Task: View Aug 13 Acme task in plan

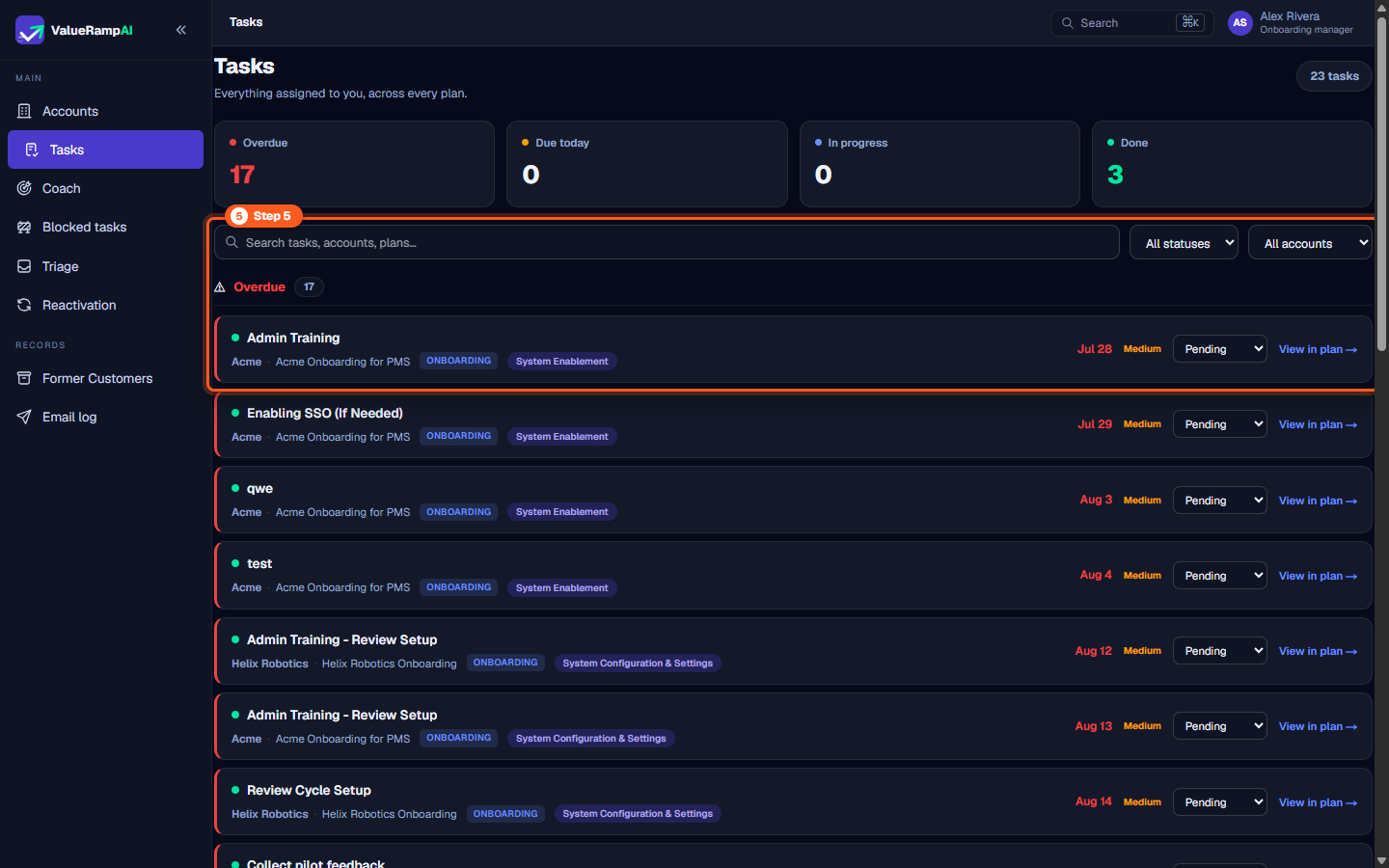Action: [1318, 726]
